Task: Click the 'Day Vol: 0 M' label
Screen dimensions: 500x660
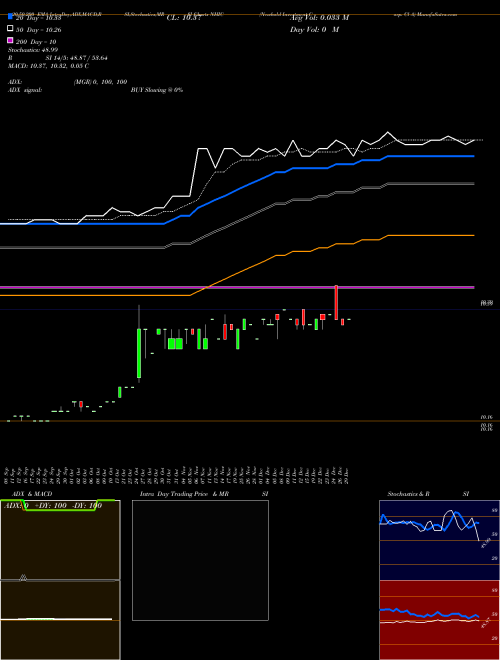Action: coord(314,29)
